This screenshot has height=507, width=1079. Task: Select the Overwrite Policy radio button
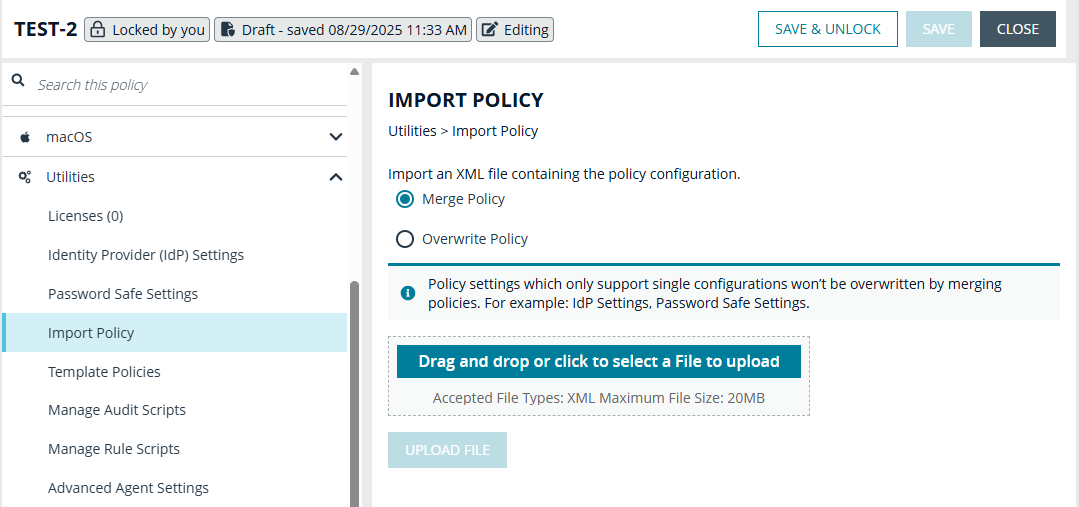(x=405, y=239)
